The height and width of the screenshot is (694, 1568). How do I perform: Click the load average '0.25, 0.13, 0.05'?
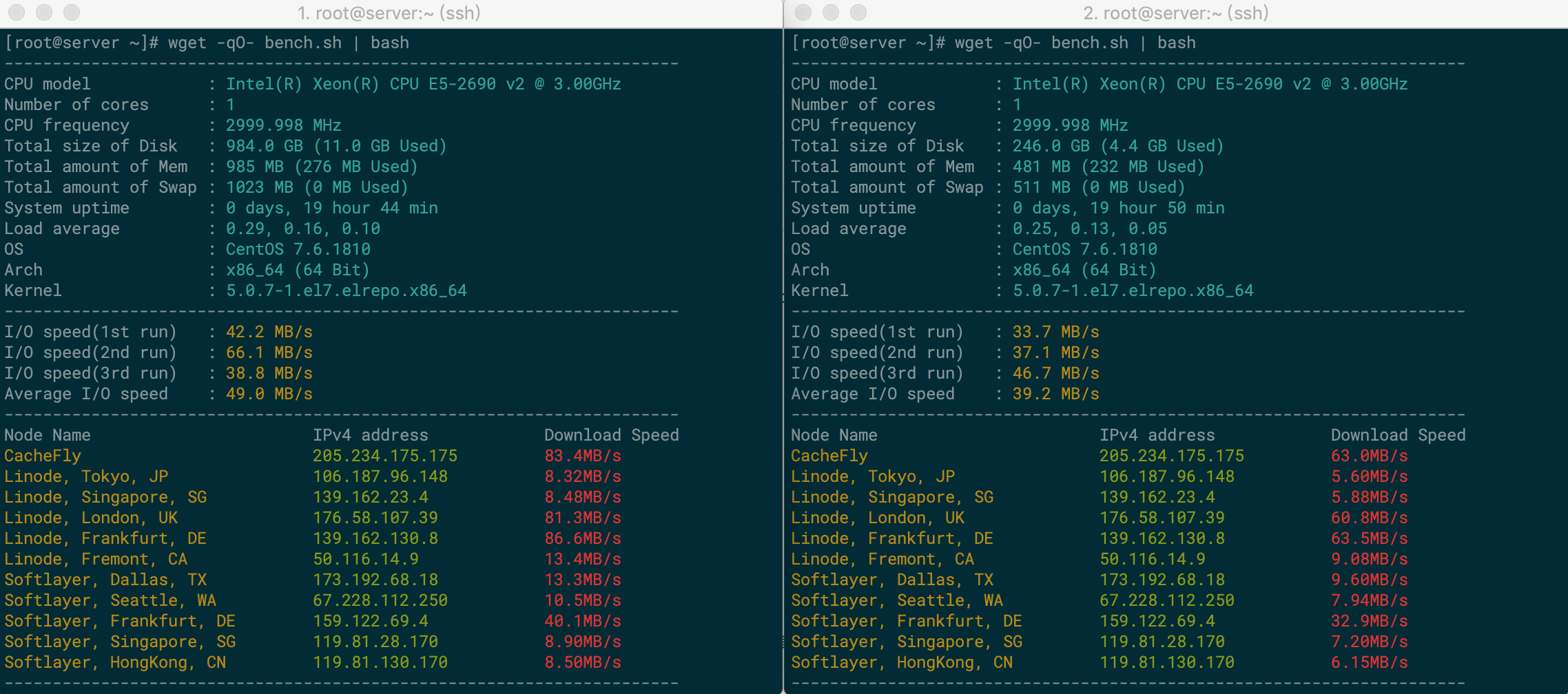(x=1090, y=229)
